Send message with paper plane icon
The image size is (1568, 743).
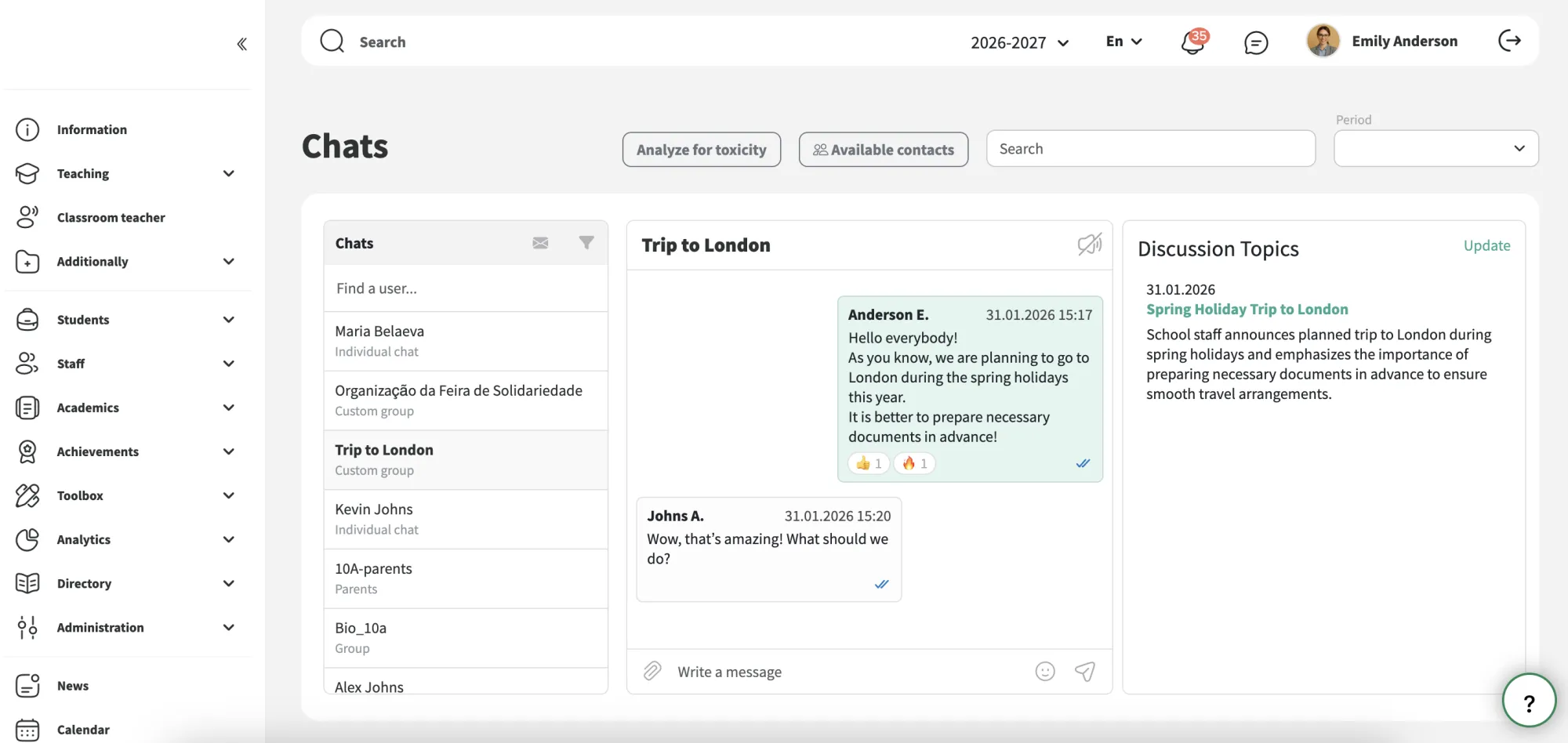click(1085, 671)
